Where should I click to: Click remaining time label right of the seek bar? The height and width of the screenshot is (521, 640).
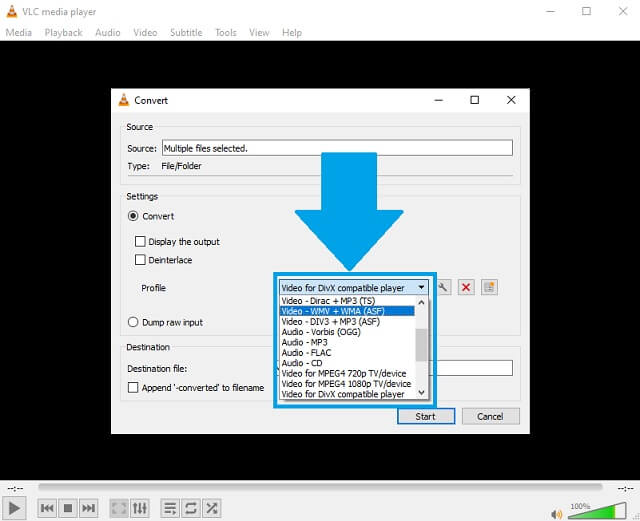coord(625,488)
